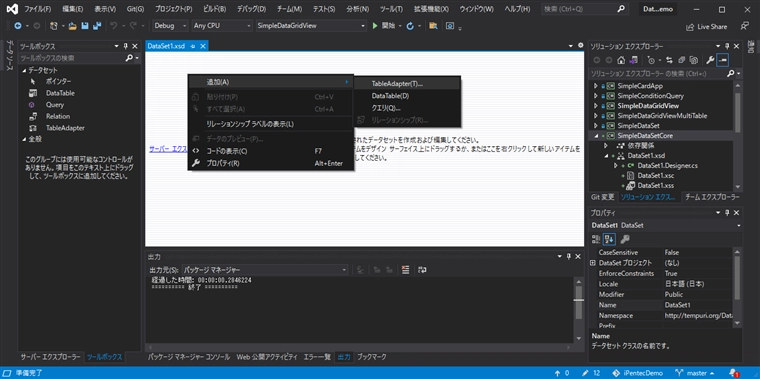The height and width of the screenshot is (379, 760).
Task: Switch Properties panel to alphabetical sort
Action: tap(610, 238)
